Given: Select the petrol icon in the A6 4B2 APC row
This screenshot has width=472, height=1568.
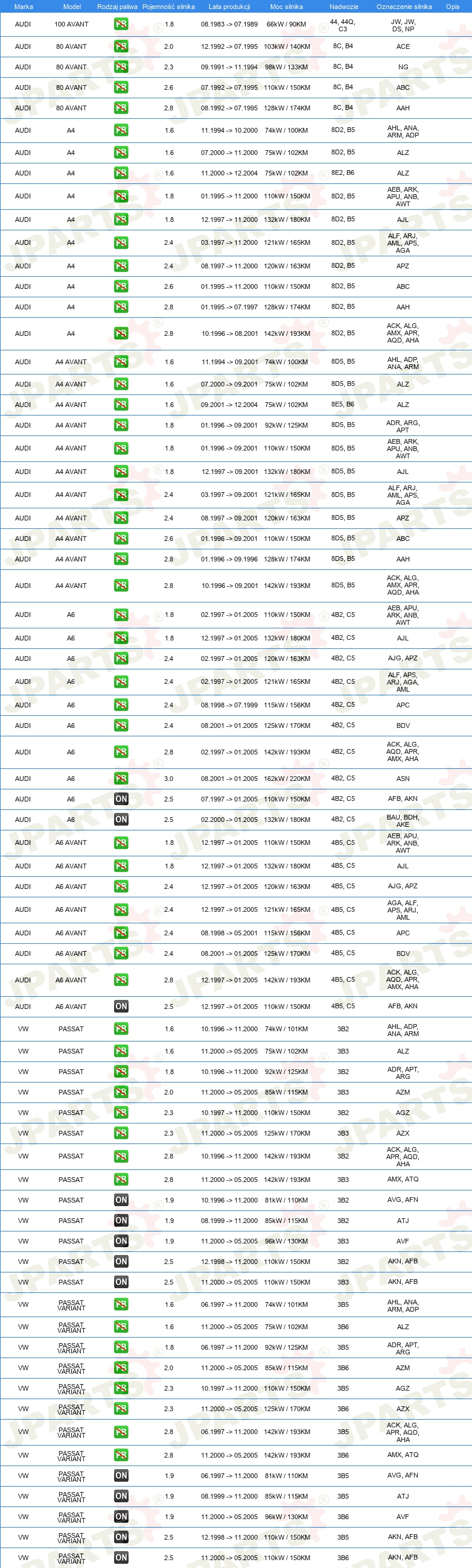Looking at the screenshot, I should pos(121,705).
